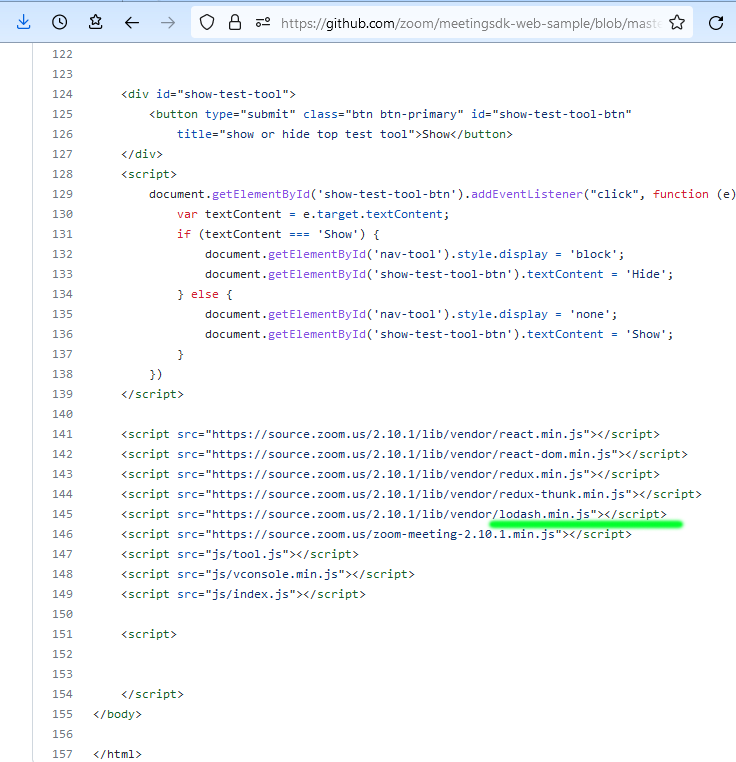Go forward with the right arrow
Screen dimensions: 736x762
(168, 22)
